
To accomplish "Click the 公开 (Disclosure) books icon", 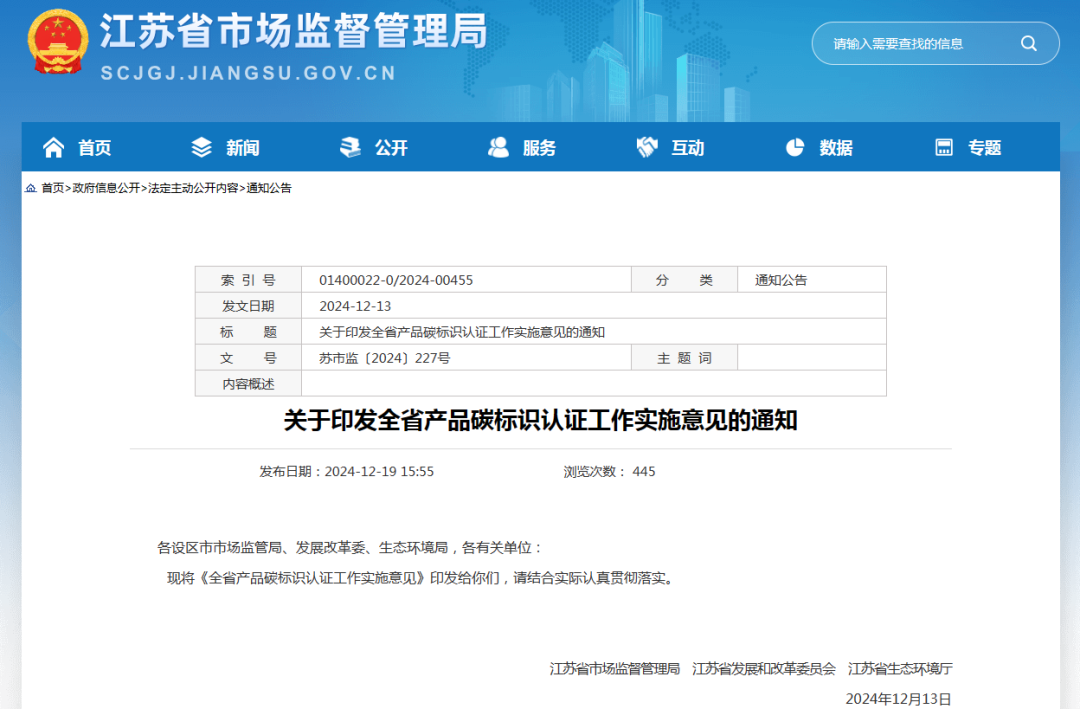I will click(348, 147).
